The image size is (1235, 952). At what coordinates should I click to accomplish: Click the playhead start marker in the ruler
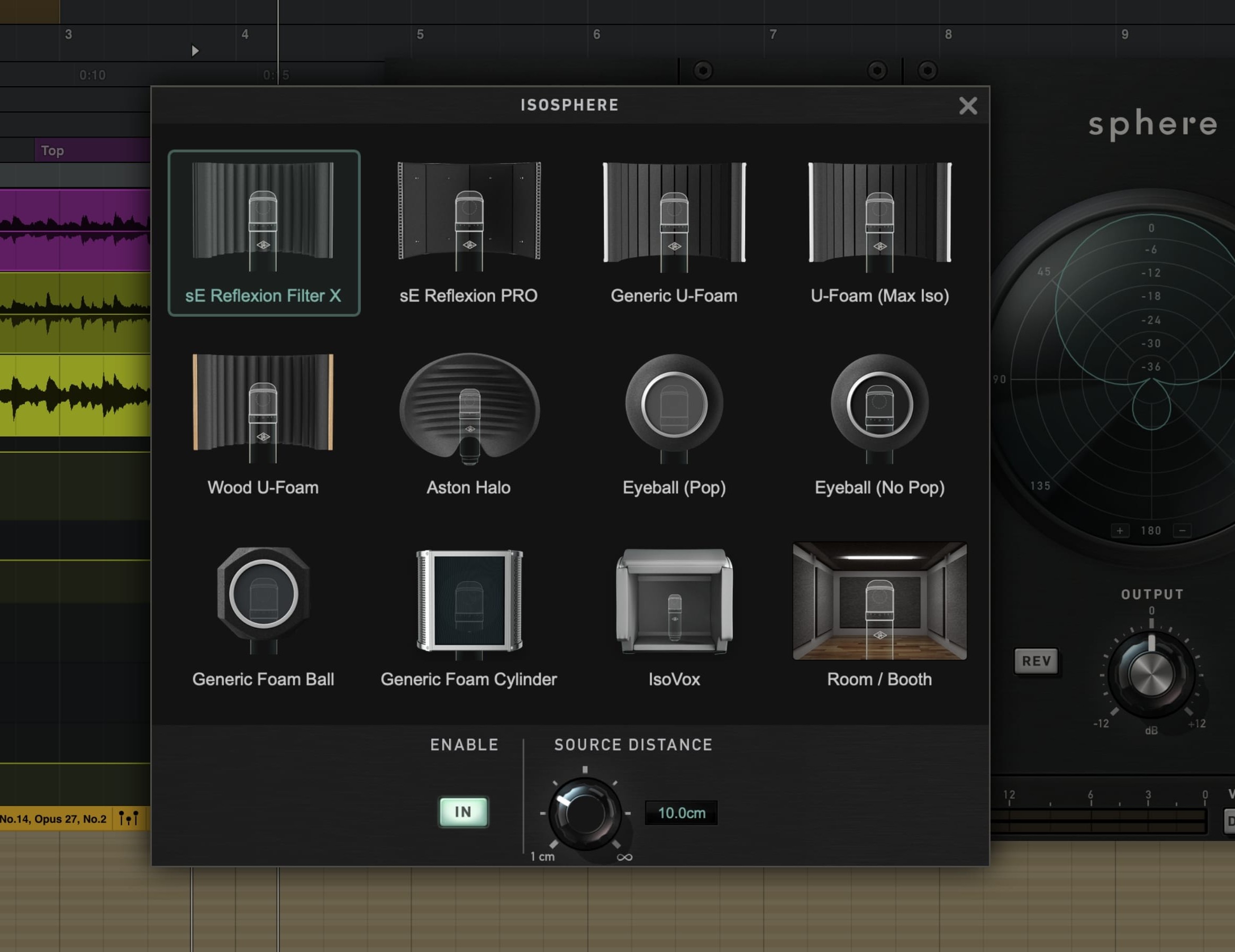195,51
